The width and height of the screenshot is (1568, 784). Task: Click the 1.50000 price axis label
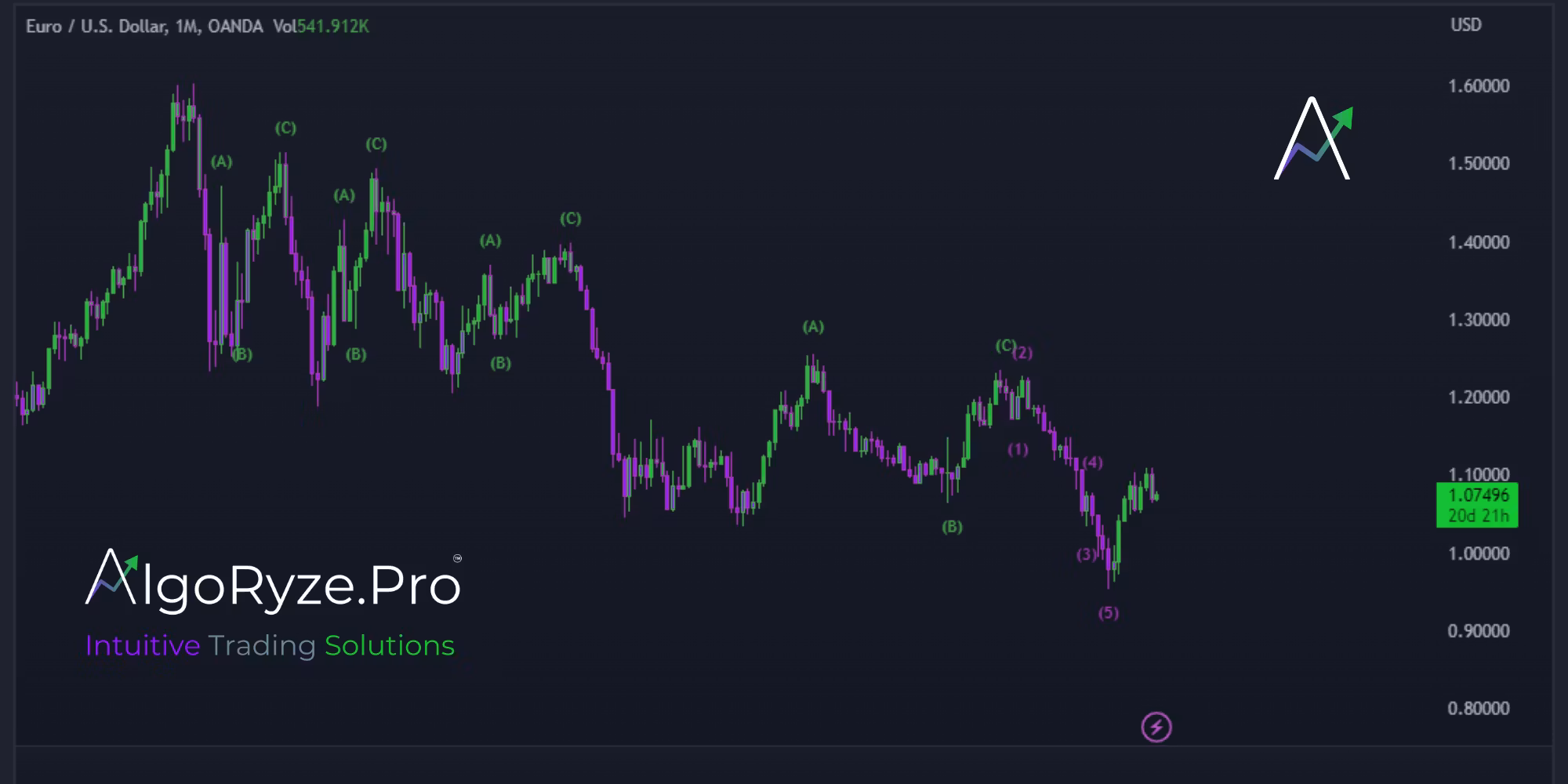(1478, 164)
